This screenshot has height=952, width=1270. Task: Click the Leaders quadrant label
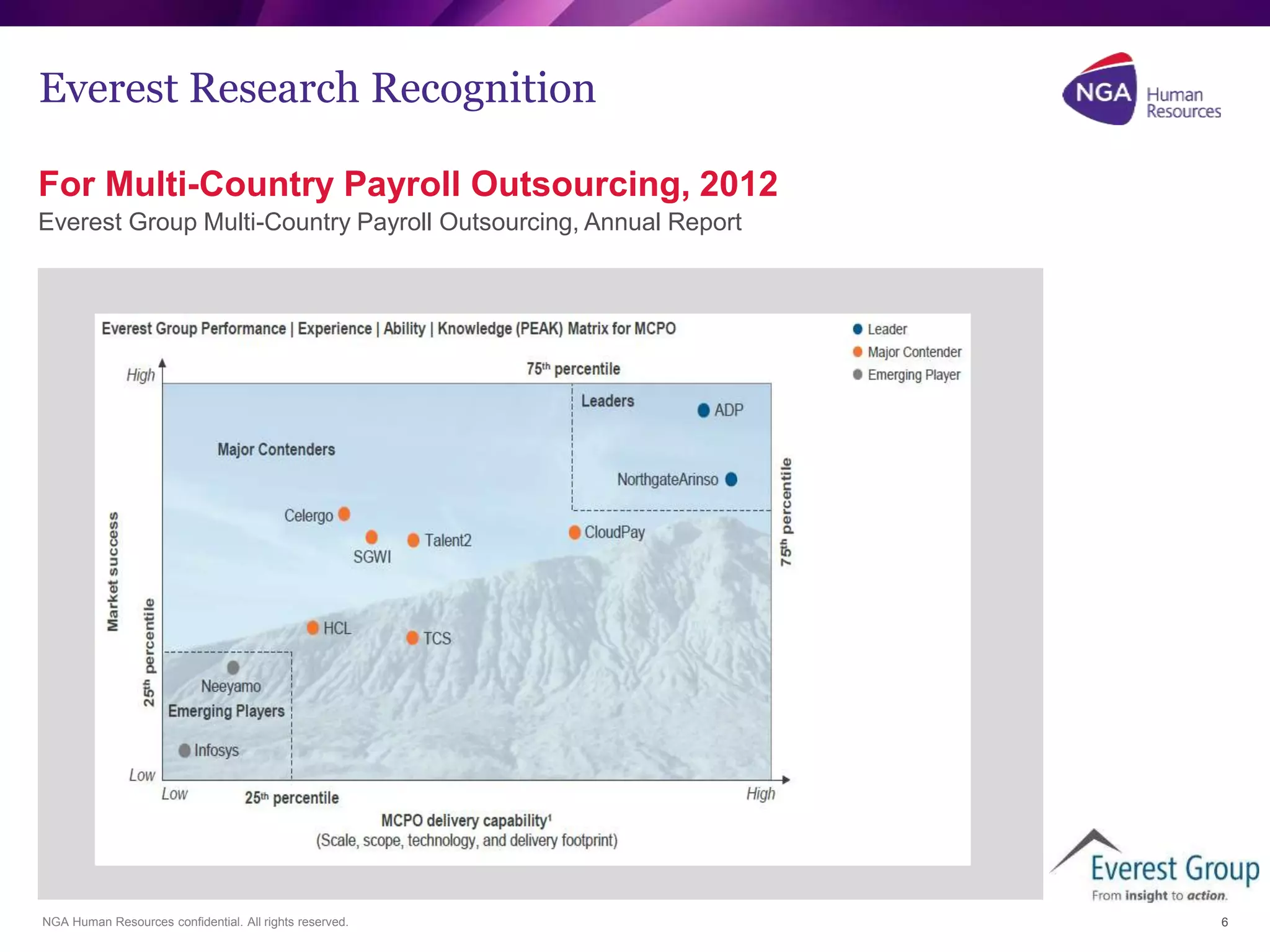click(x=607, y=401)
